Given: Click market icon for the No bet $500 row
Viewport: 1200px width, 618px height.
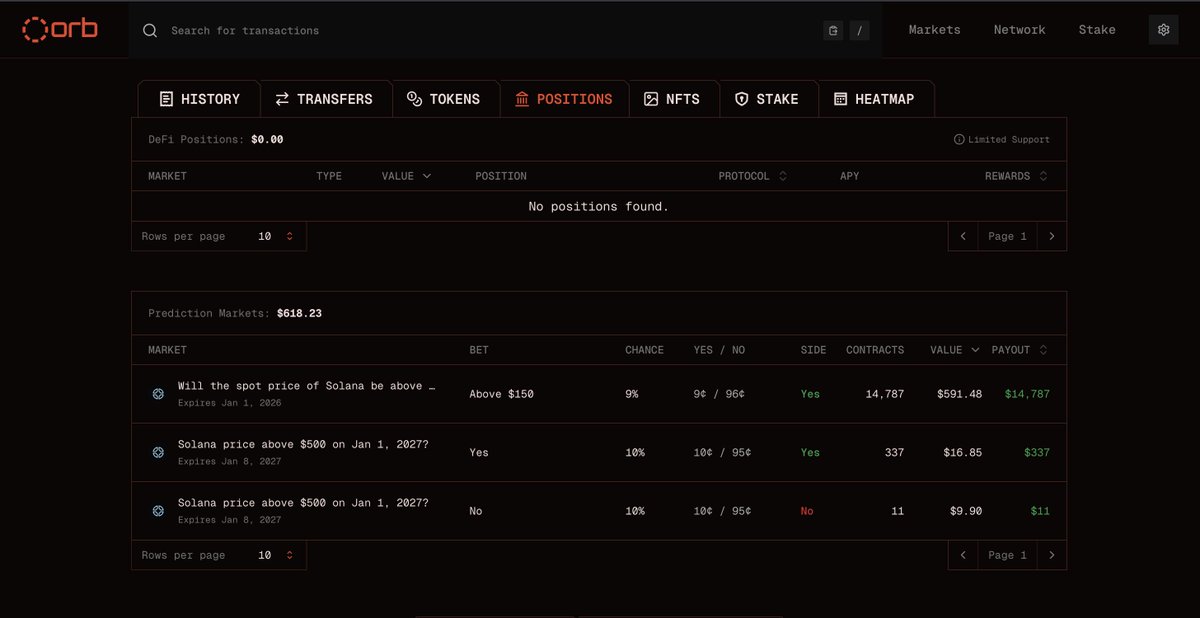Looking at the screenshot, I should (158, 511).
